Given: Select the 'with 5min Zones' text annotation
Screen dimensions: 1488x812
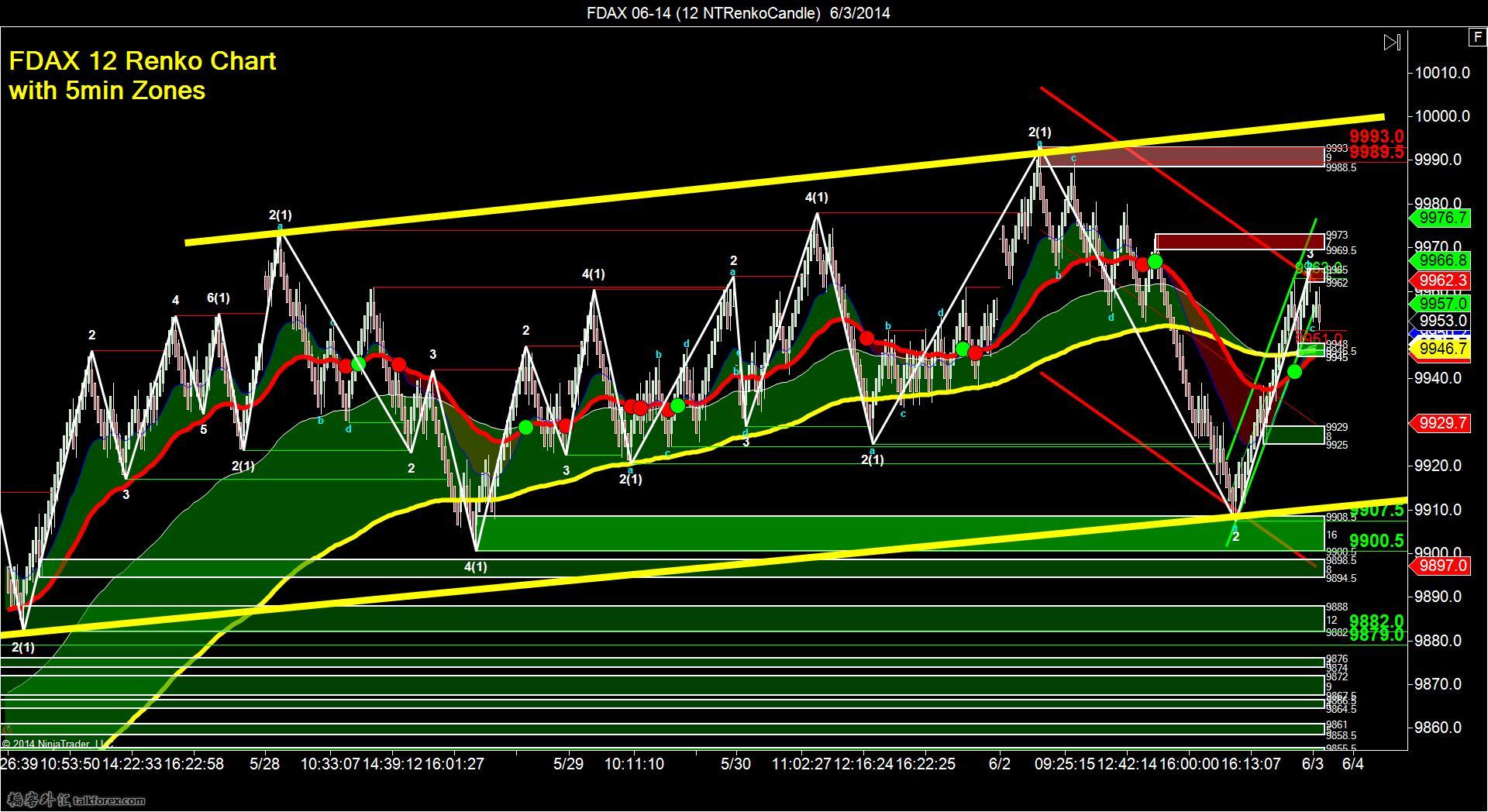Looking at the screenshot, I should (107, 91).
